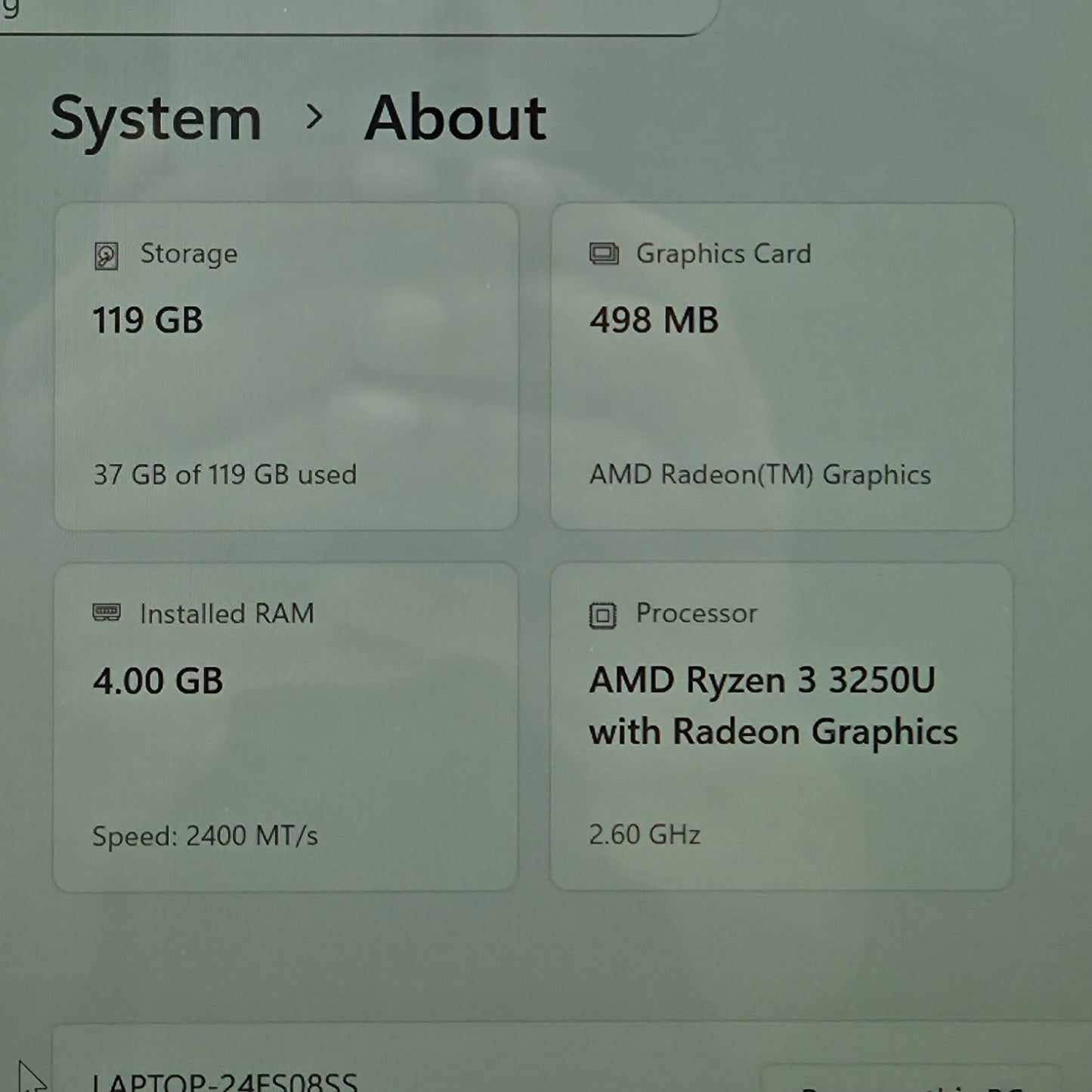This screenshot has height=1092, width=1092.
Task: Focus the search field at top
Action: point(355,15)
